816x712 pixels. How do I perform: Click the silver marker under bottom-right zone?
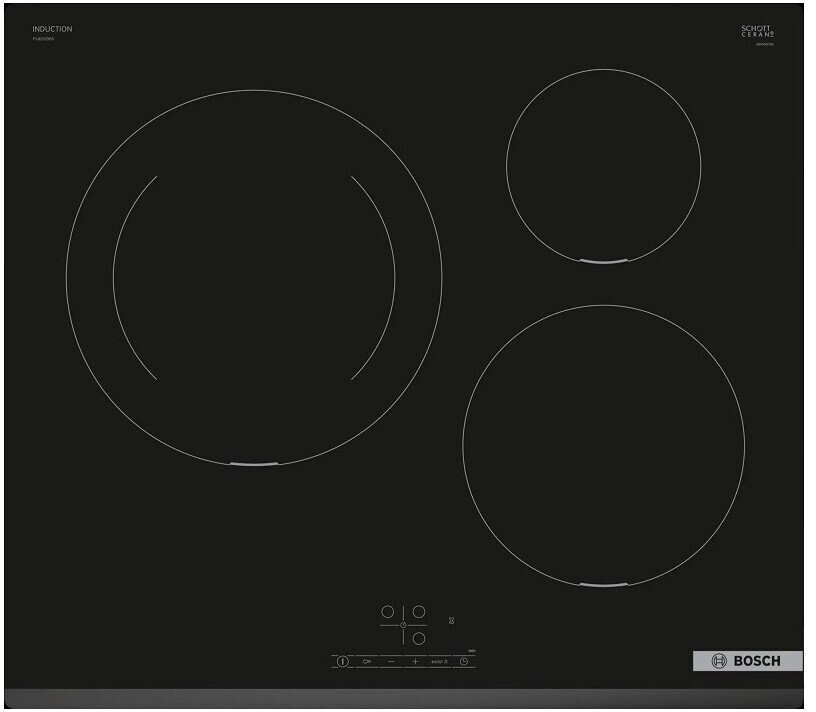click(x=603, y=584)
